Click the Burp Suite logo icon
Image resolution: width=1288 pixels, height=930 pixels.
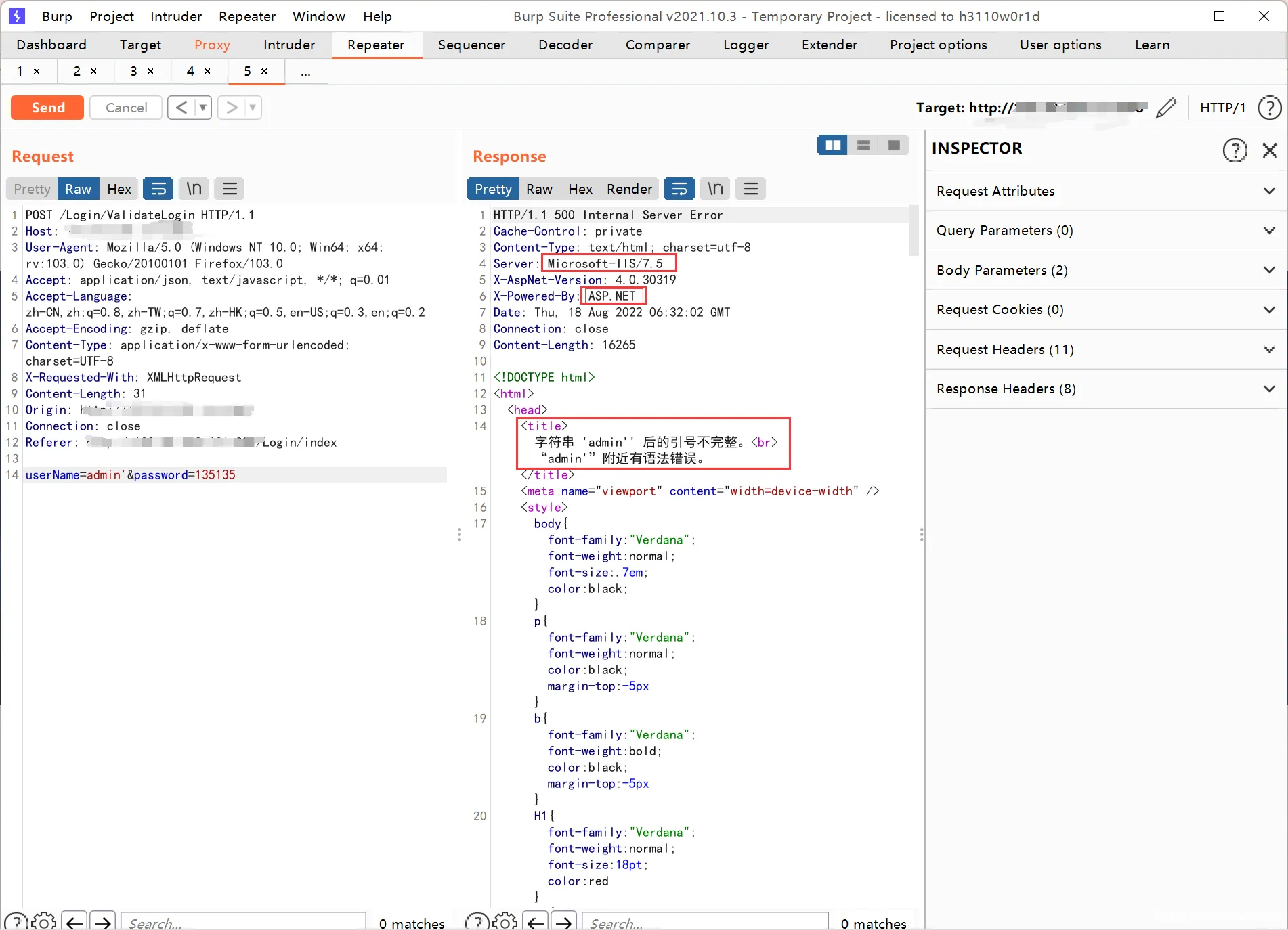tap(17, 16)
